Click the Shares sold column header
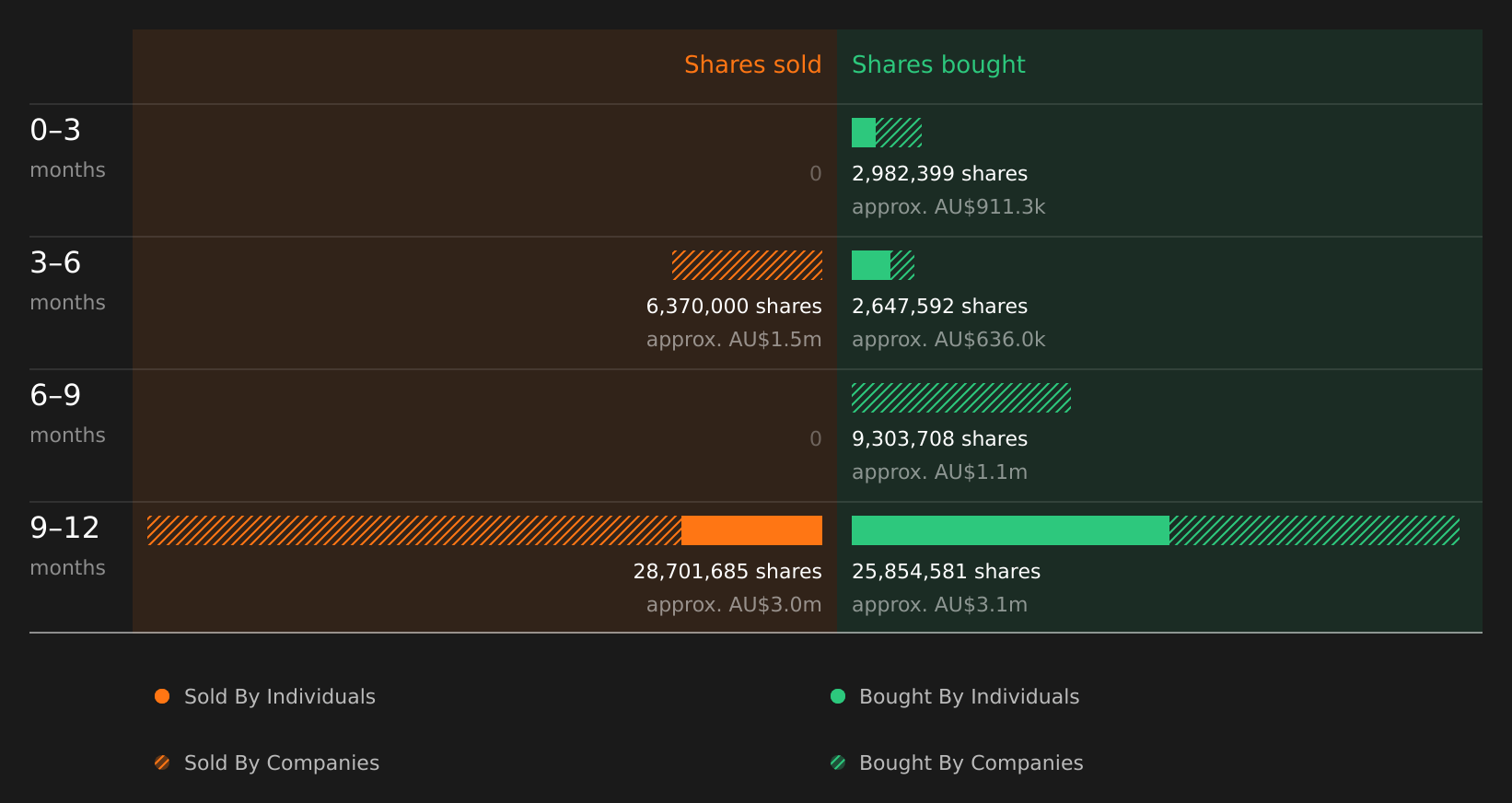Image resolution: width=1512 pixels, height=803 pixels. tap(753, 64)
